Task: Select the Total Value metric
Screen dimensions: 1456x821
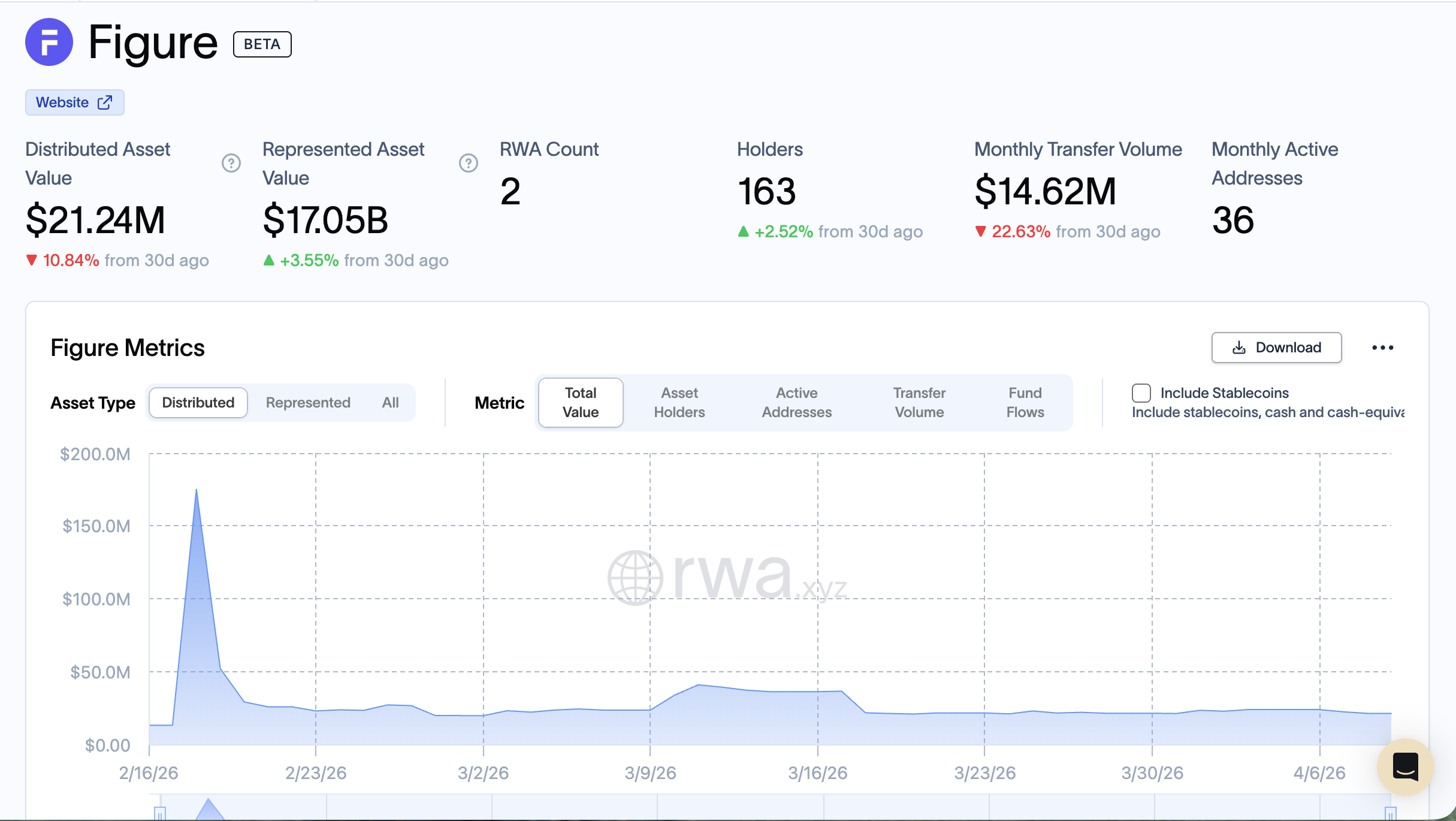Action: 581,403
